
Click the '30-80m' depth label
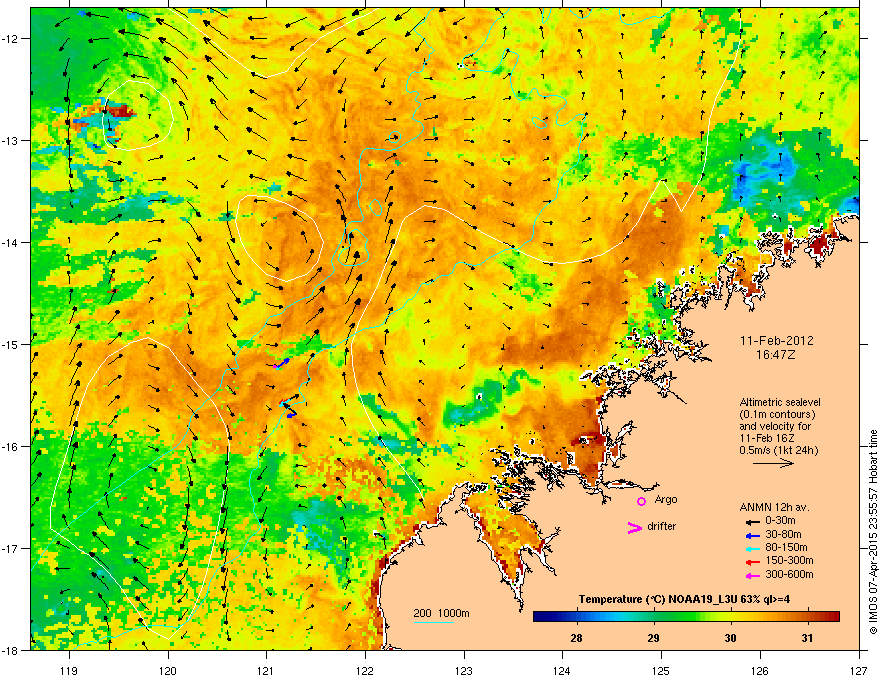click(783, 535)
